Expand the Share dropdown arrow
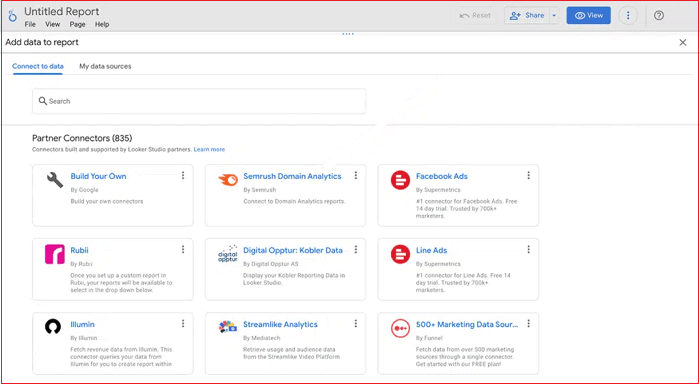 [554, 15]
